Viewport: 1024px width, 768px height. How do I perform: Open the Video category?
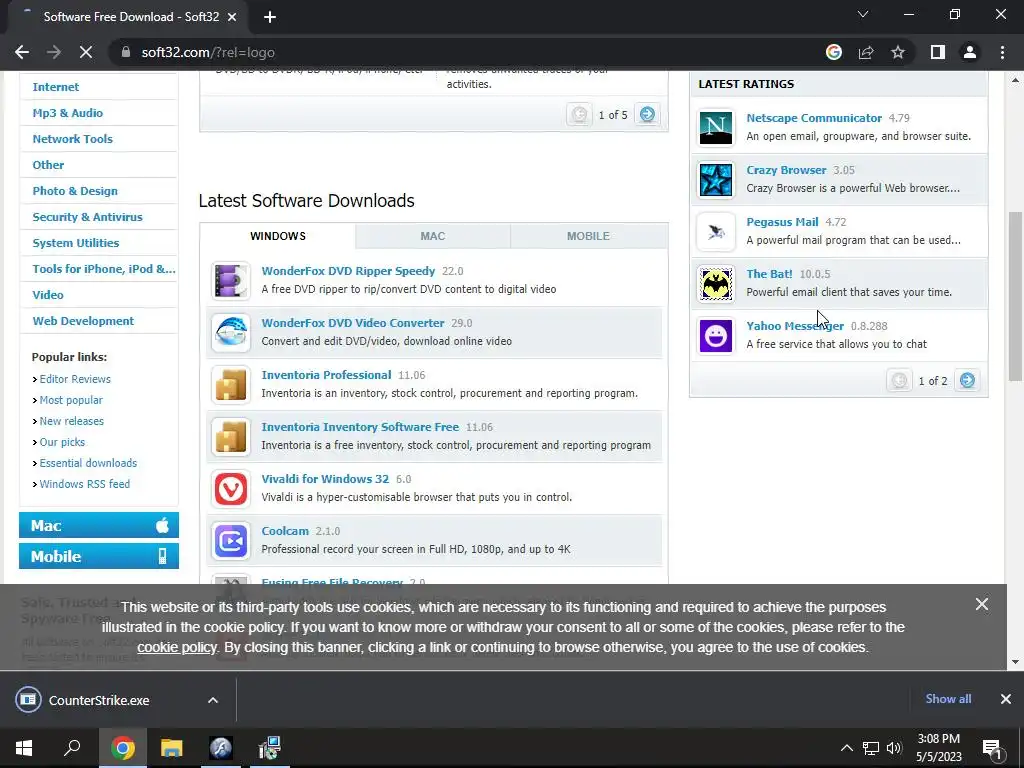[48, 295]
